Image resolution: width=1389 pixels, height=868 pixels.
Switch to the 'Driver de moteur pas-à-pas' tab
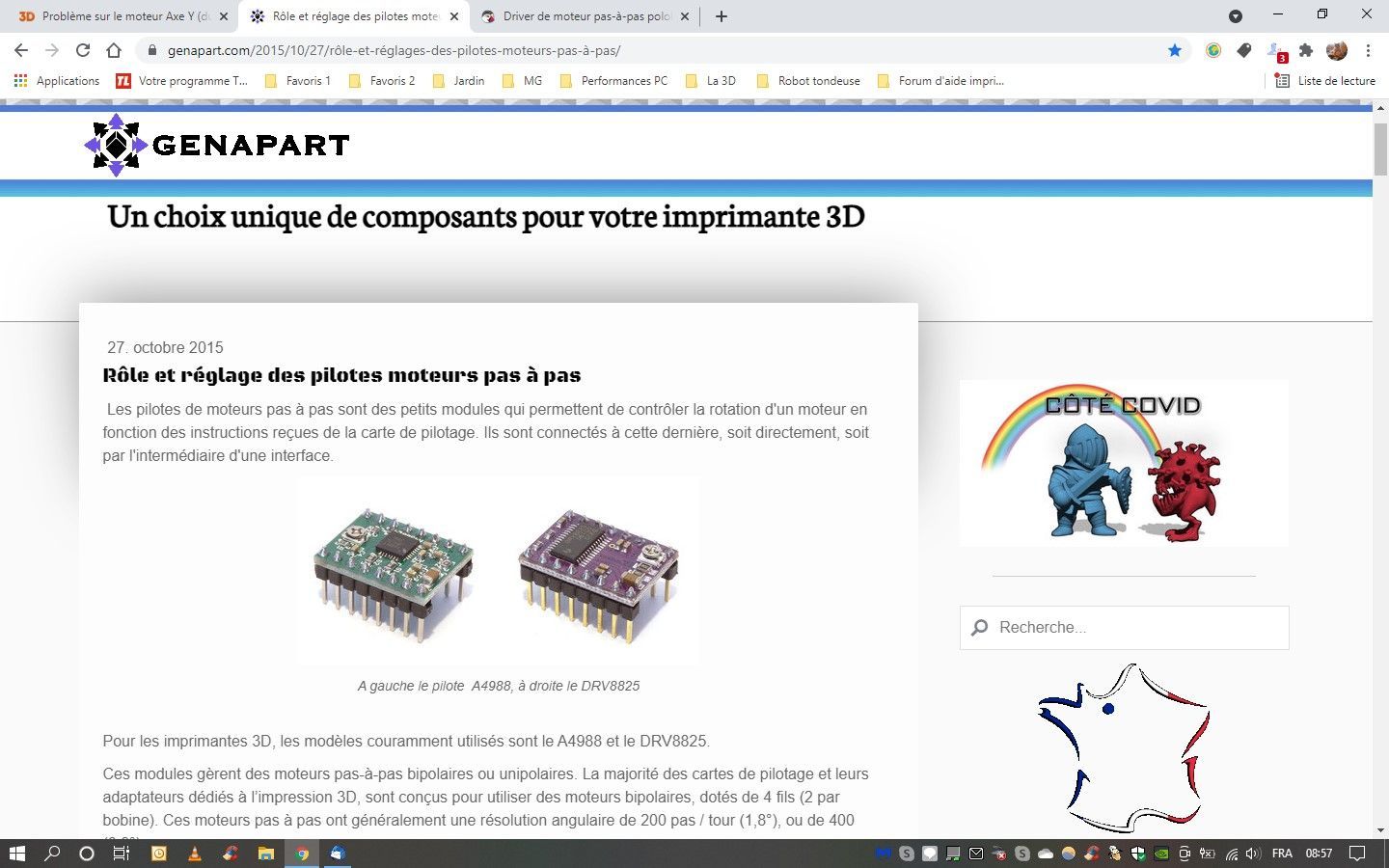tap(585, 16)
